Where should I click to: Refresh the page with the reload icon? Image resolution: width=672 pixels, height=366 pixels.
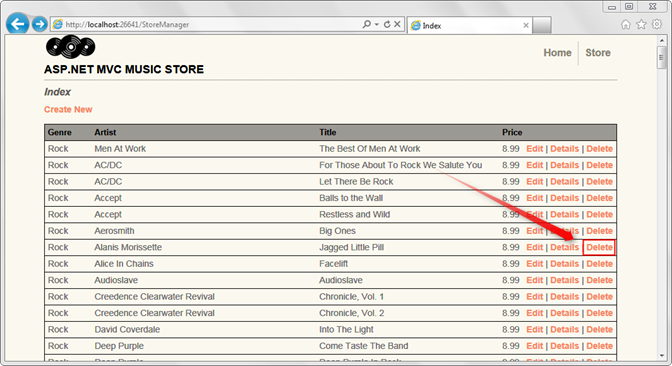click(387, 24)
